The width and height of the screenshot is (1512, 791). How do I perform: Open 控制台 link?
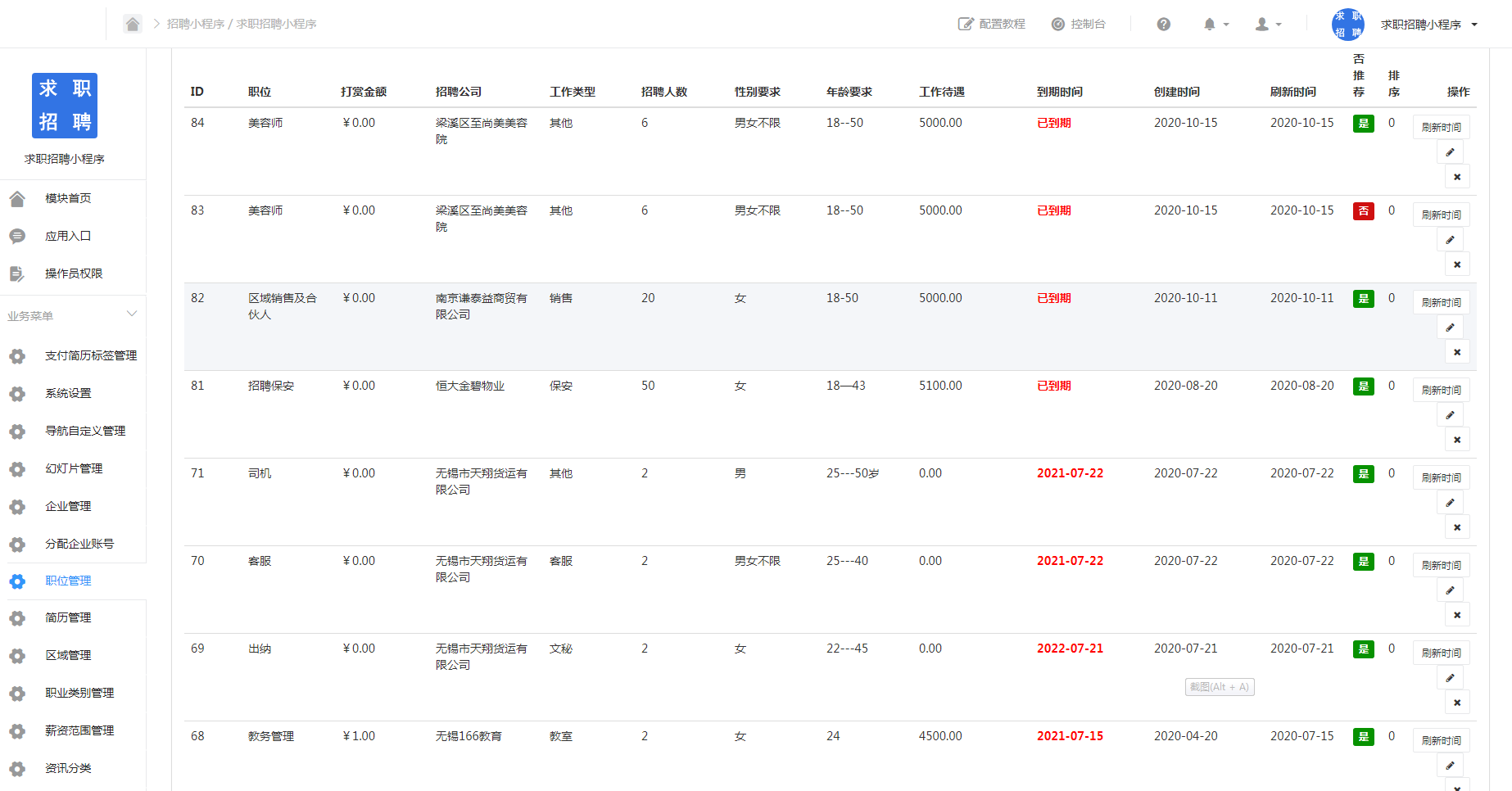click(x=1079, y=24)
